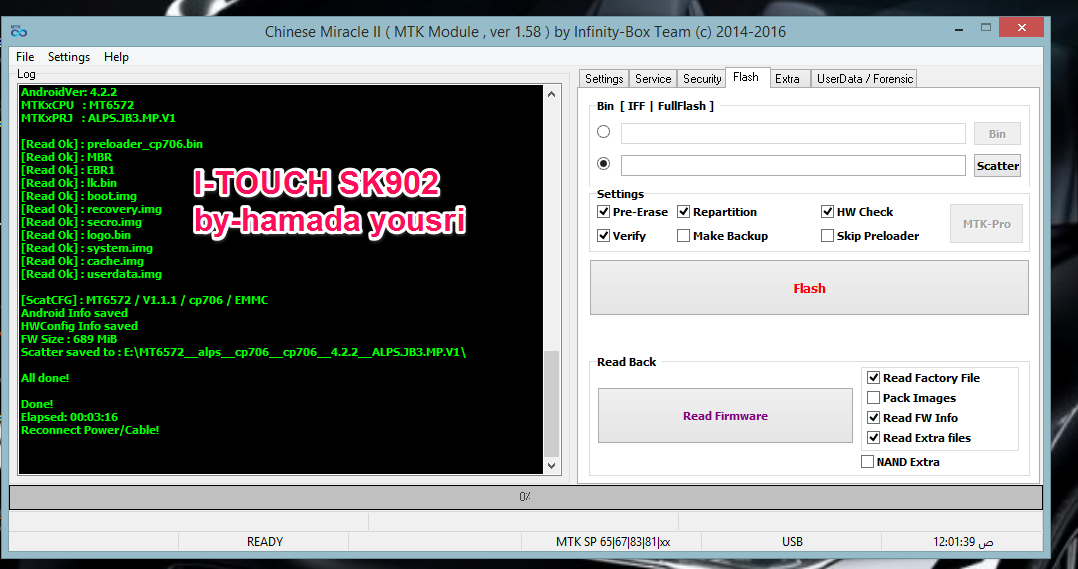Select the Flash tab
The width and height of the screenshot is (1078, 569).
tap(746, 77)
